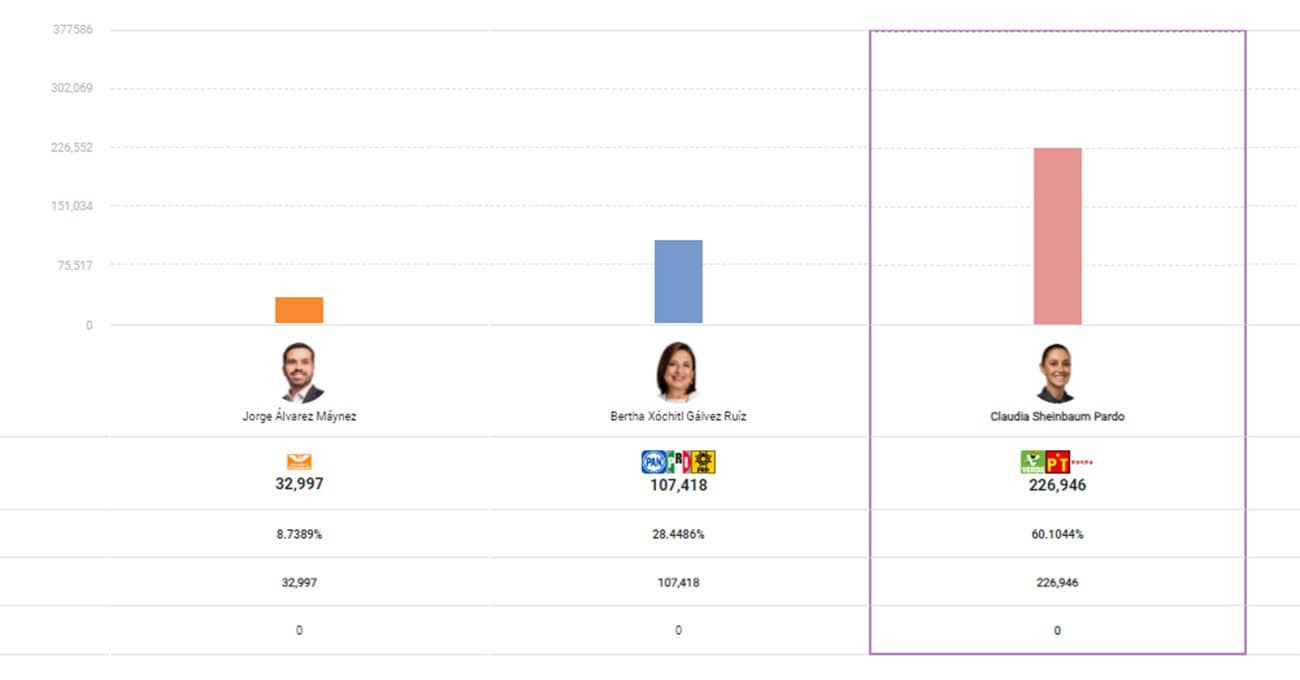This screenshot has width=1300, height=680.
Task: Click the PAN party logo
Action: pos(653,462)
